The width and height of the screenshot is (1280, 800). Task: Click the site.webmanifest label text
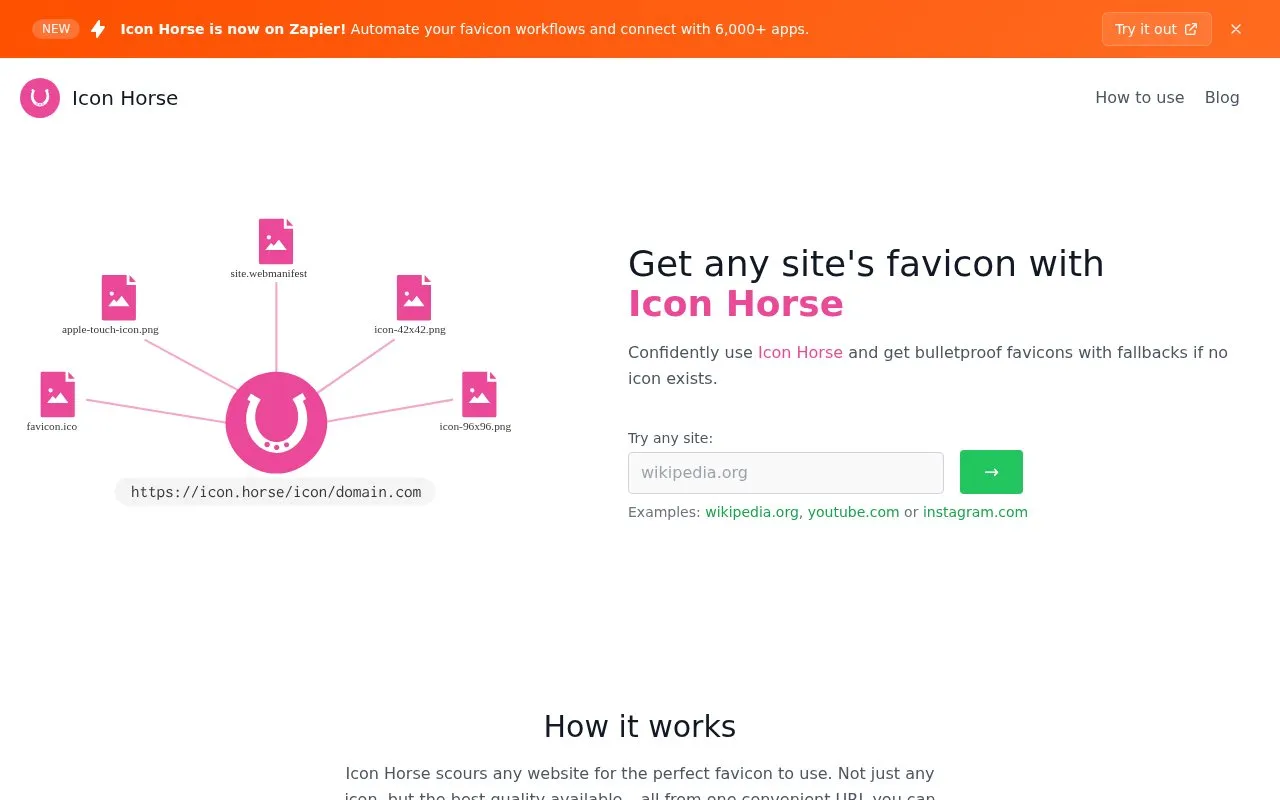(x=269, y=273)
